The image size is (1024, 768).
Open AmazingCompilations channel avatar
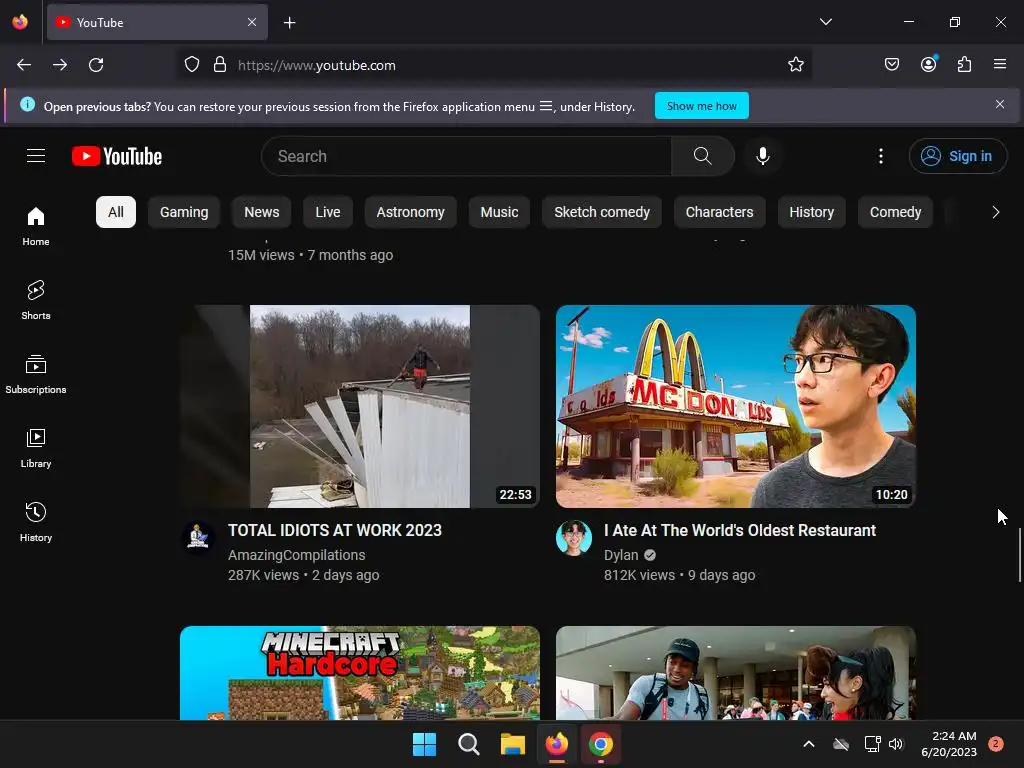coord(198,538)
